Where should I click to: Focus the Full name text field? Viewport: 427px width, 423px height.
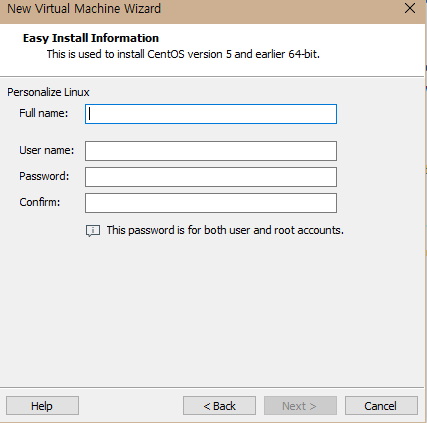click(x=211, y=114)
